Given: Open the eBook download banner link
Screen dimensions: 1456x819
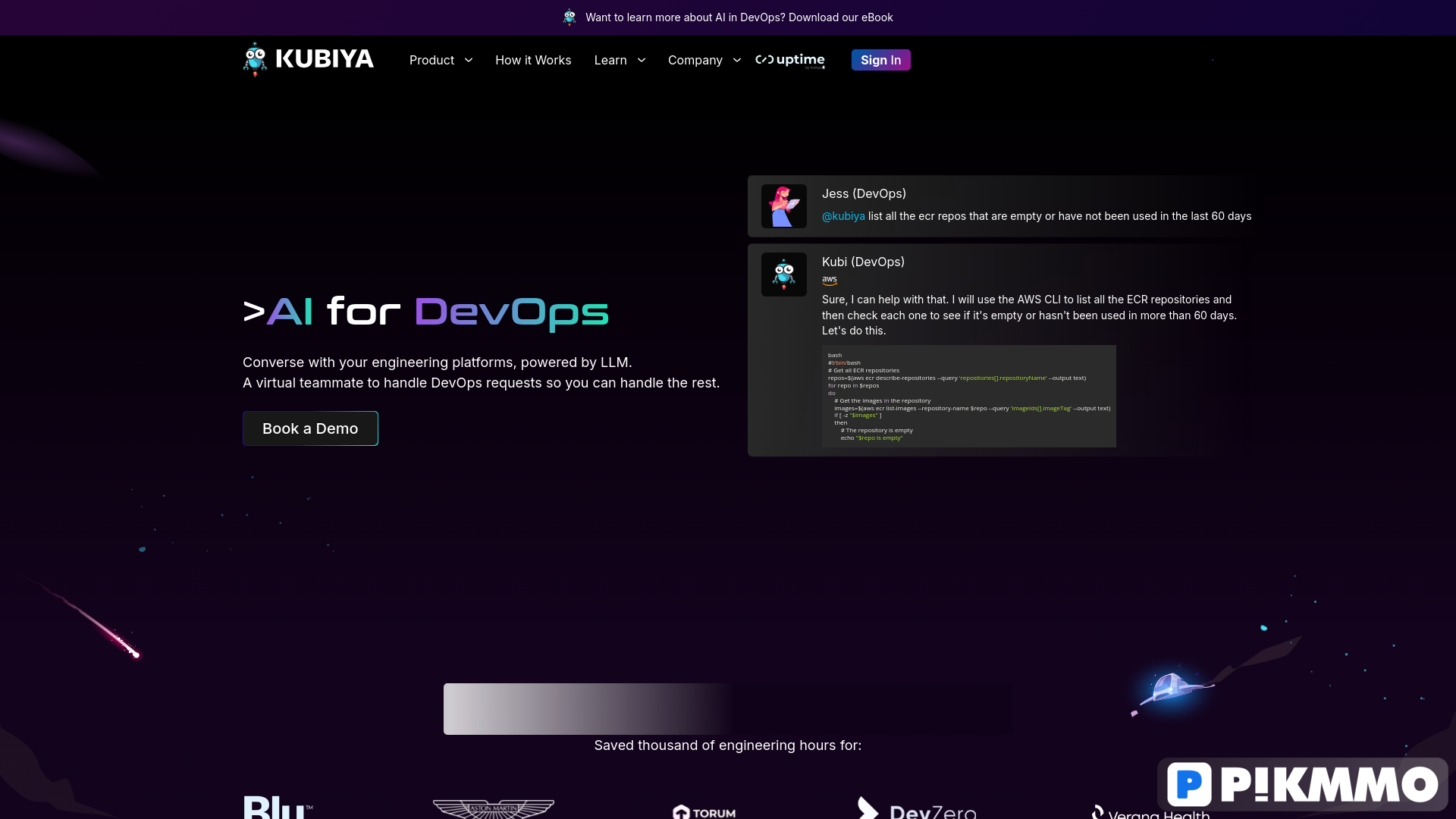Looking at the screenshot, I should click(739, 17).
